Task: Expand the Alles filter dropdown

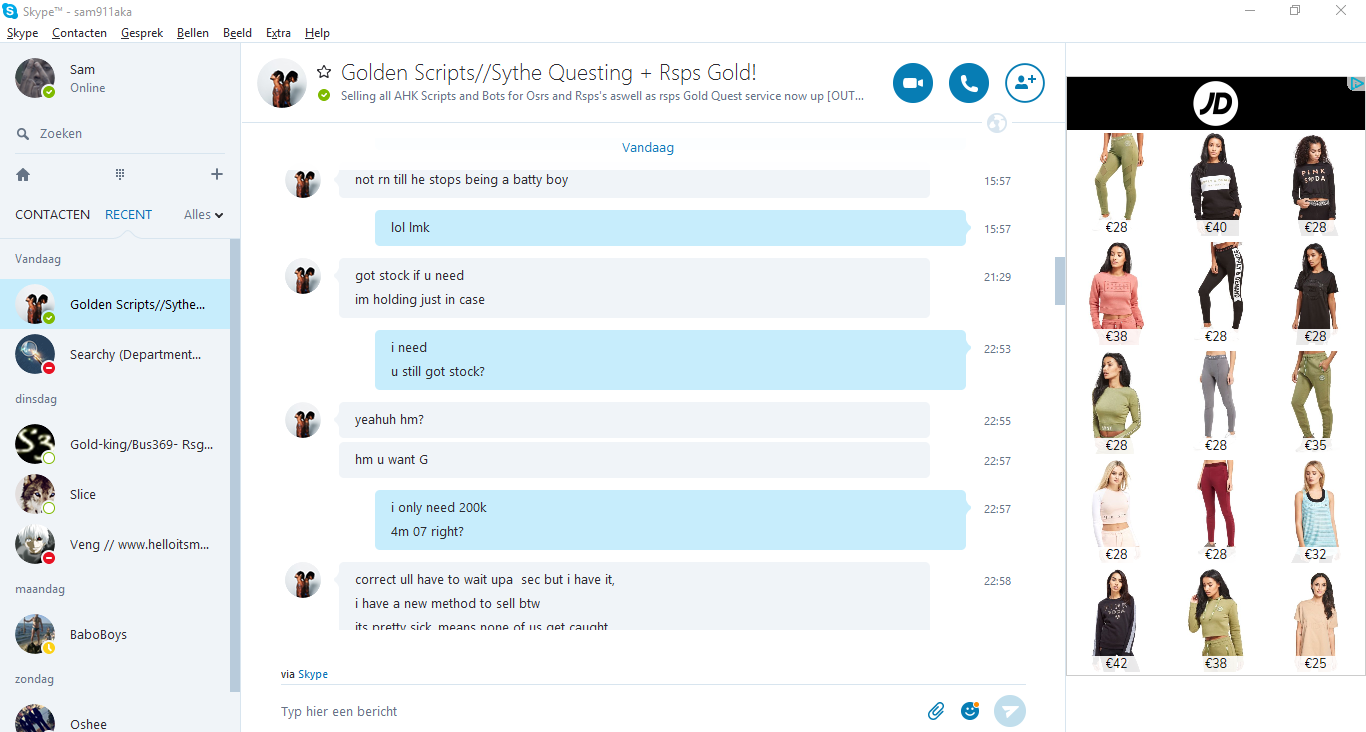Action: [x=204, y=214]
